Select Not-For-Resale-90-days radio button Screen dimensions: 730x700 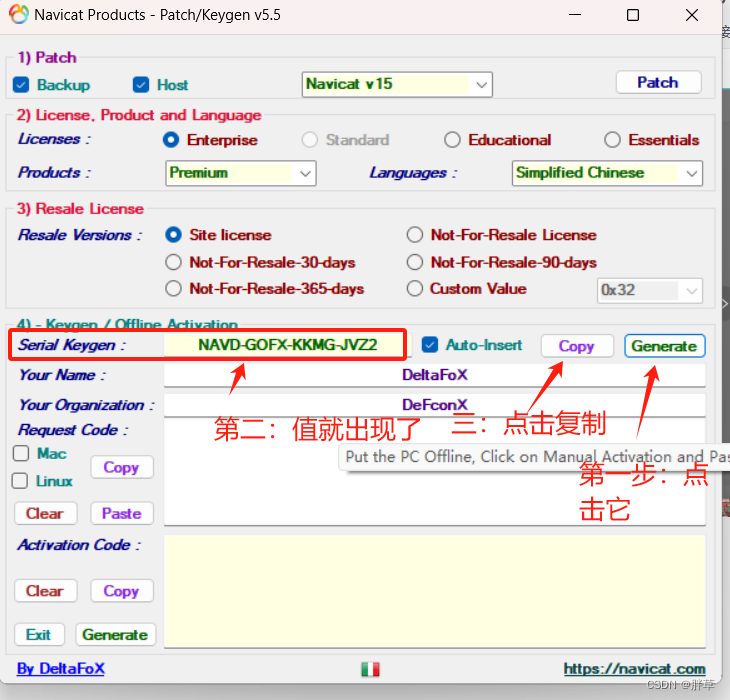pyautogui.click(x=415, y=262)
